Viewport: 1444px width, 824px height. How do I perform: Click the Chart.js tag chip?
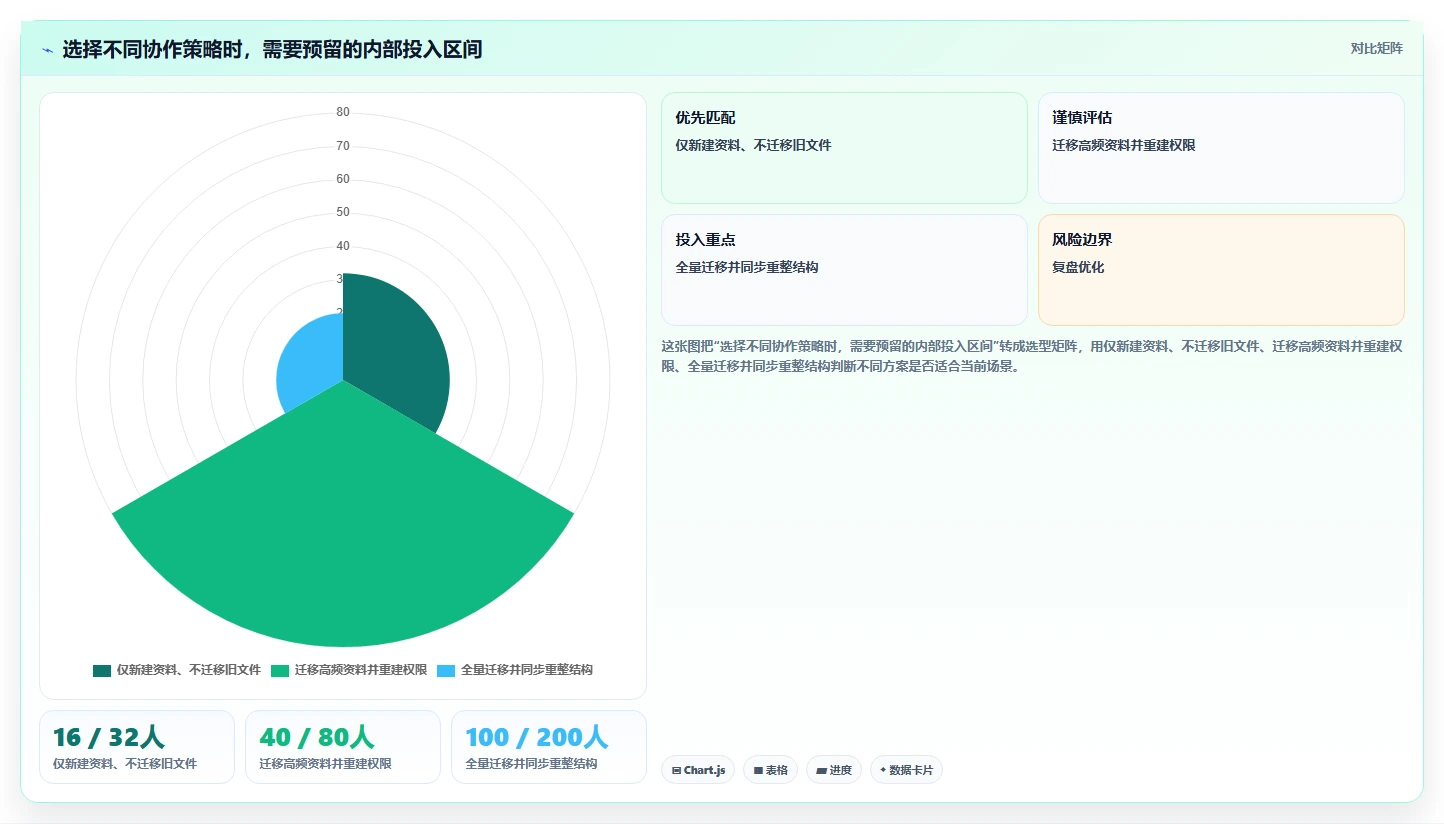698,770
